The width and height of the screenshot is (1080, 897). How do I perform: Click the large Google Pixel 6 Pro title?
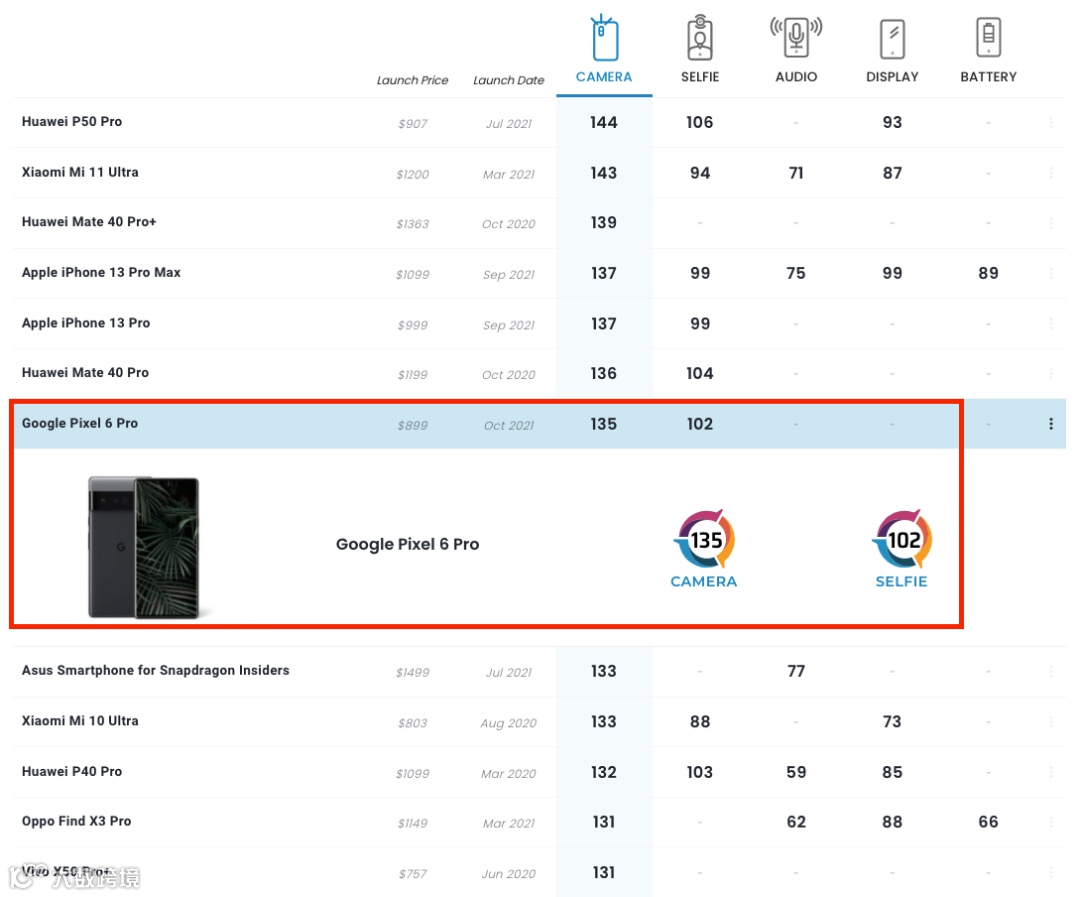pos(408,544)
